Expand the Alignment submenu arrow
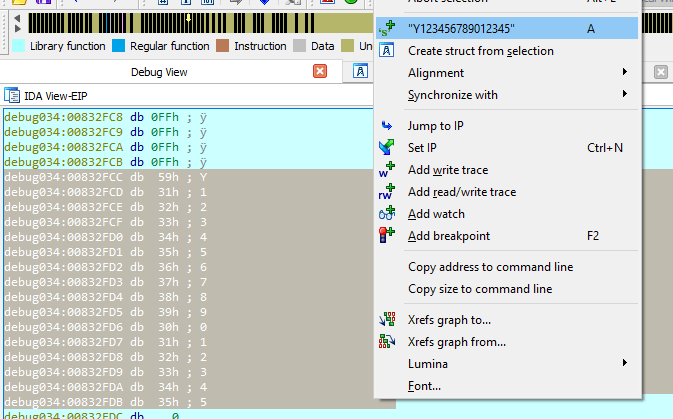The image size is (673, 419). (625, 73)
